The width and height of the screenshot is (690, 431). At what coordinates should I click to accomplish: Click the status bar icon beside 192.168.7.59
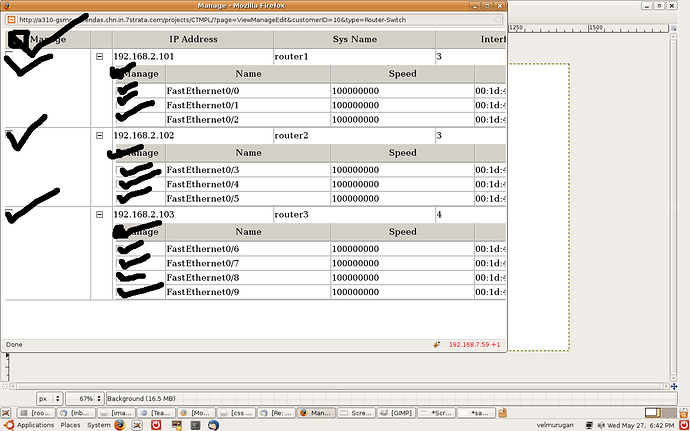tap(437, 345)
